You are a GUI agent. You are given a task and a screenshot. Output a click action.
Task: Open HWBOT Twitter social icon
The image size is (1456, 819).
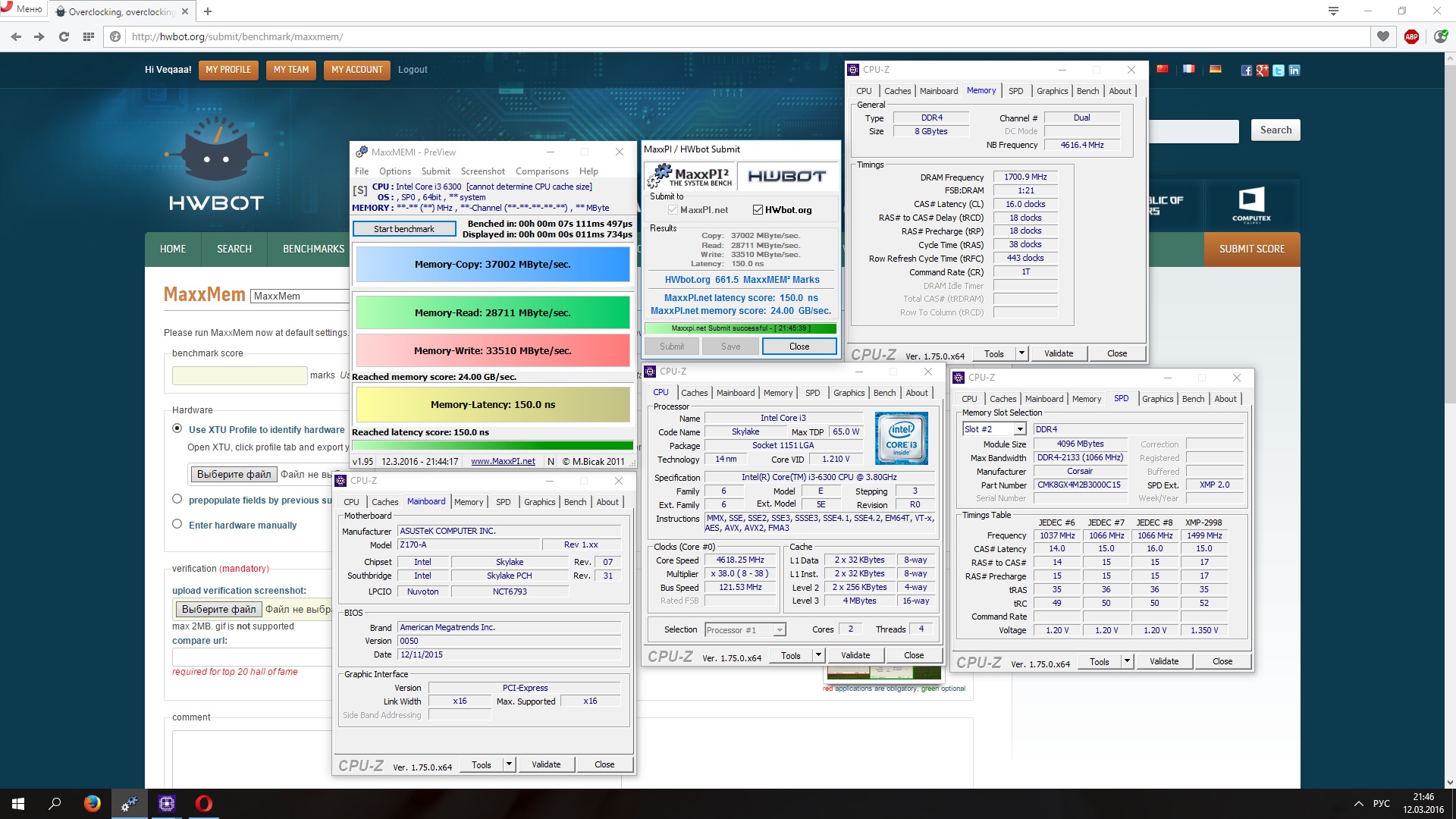[1279, 71]
